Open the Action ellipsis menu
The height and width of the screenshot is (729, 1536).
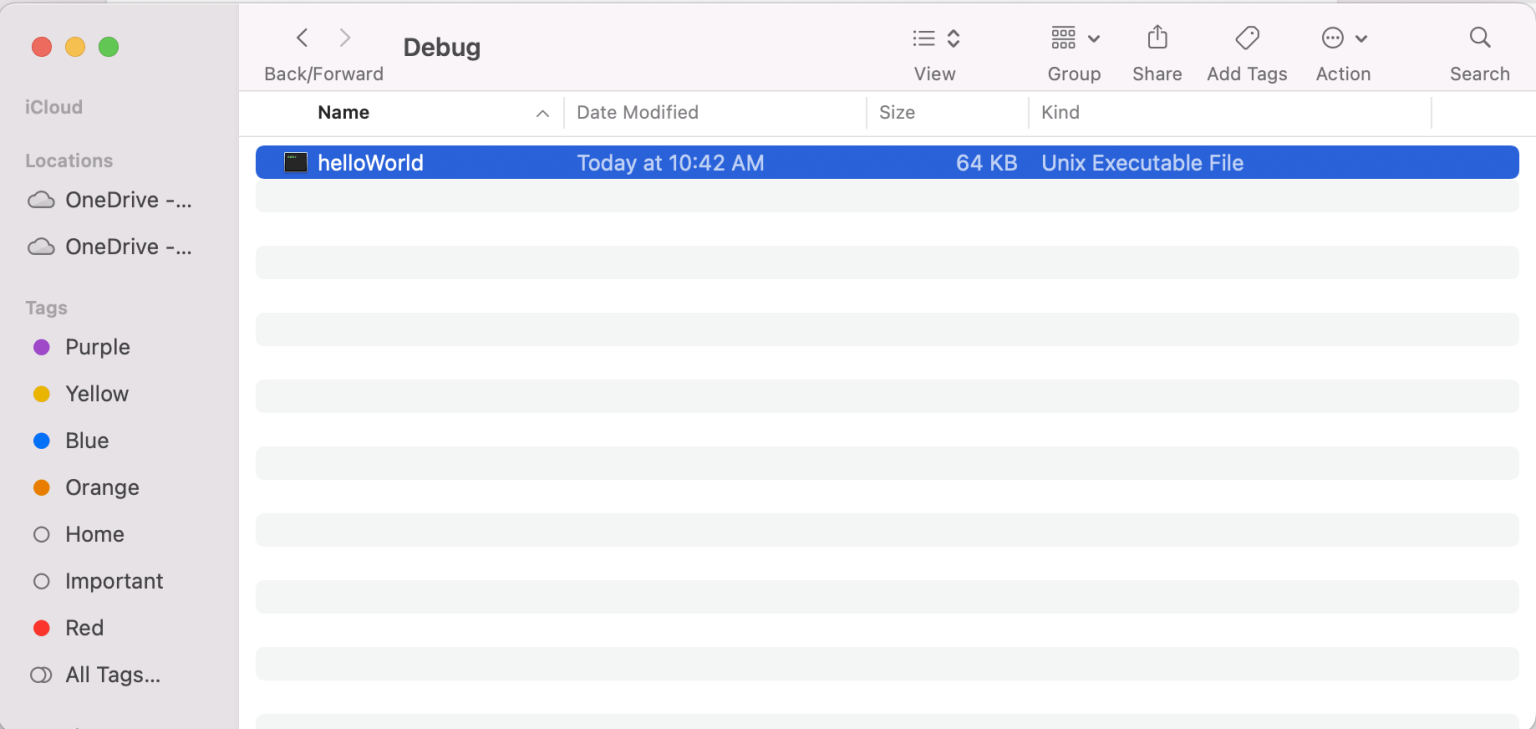click(x=1344, y=38)
